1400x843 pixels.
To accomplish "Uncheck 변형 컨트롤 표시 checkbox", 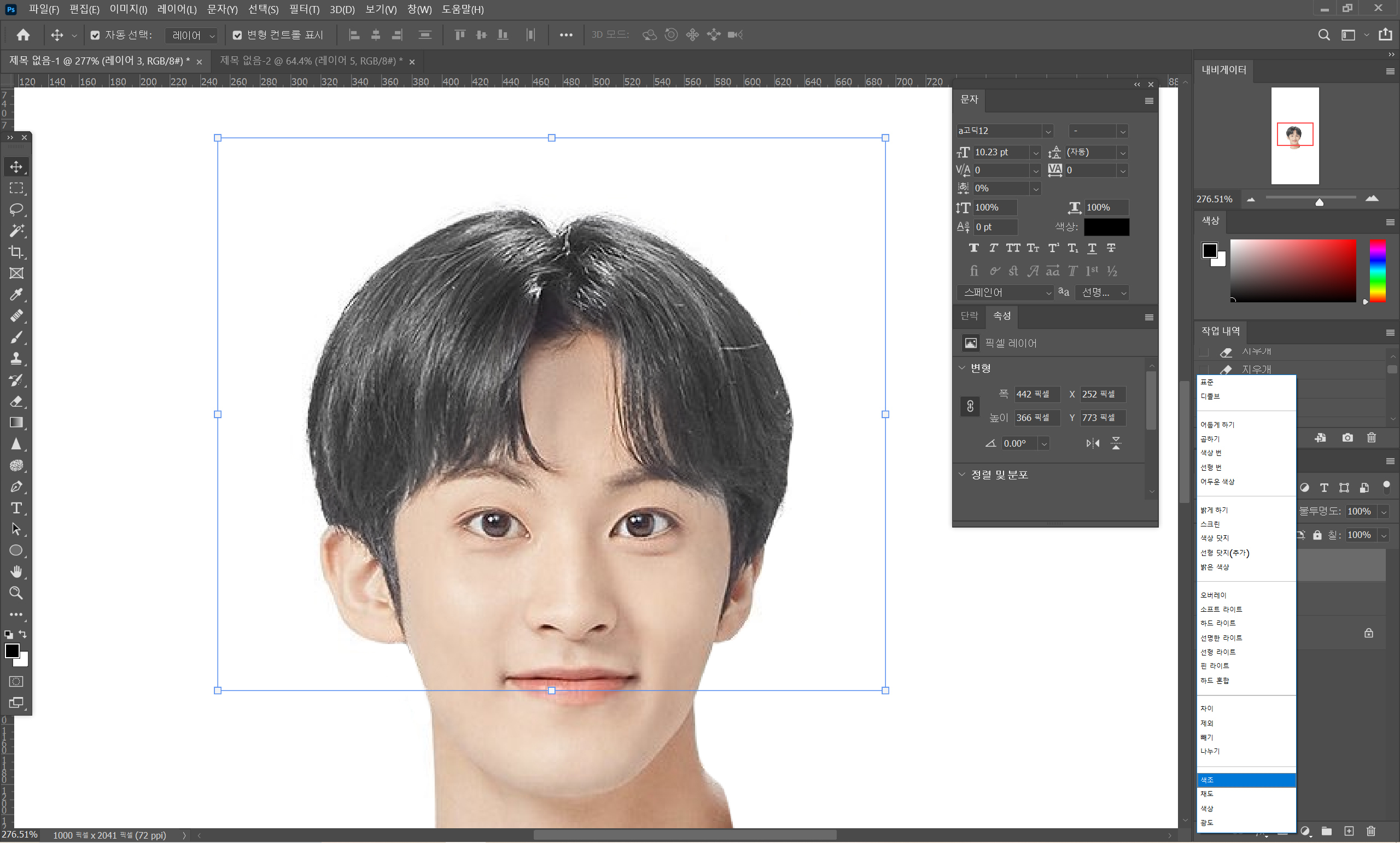I will (237, 35).
